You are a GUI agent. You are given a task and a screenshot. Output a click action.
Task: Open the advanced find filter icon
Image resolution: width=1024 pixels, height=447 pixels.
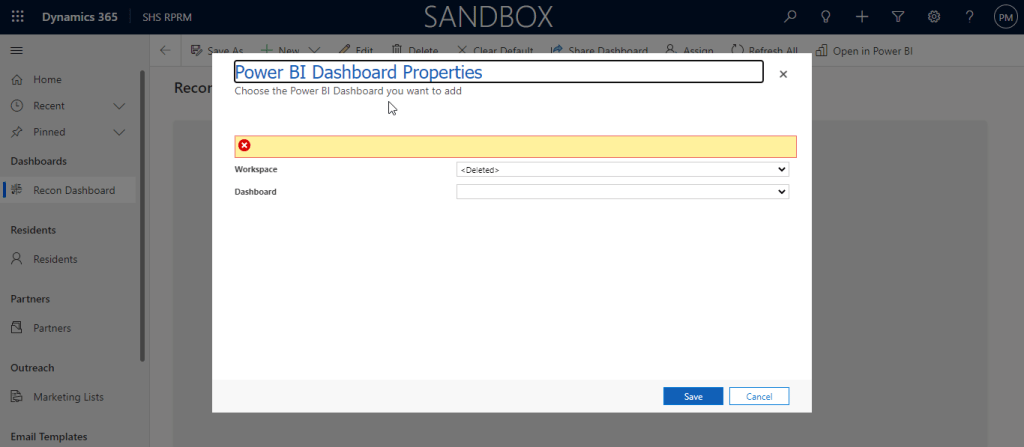(898, 17)
